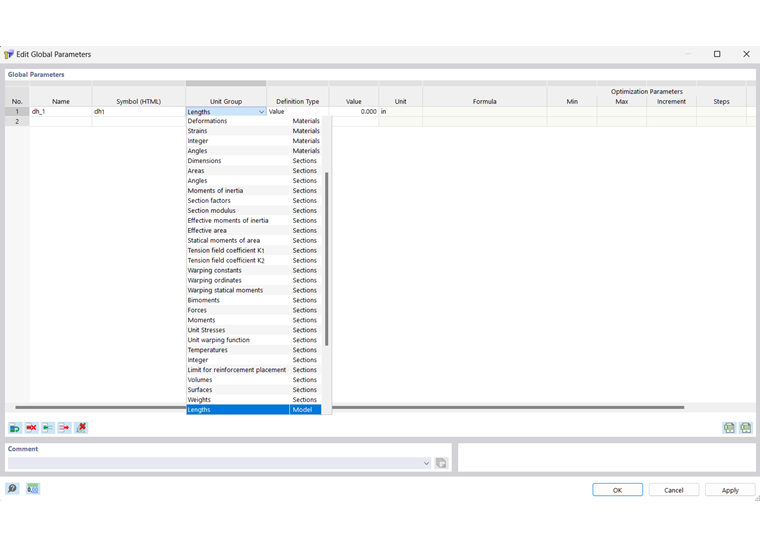Viewport: 760px width, 548px height.
Task: Click the Value definition type cell
Action: 298,111
